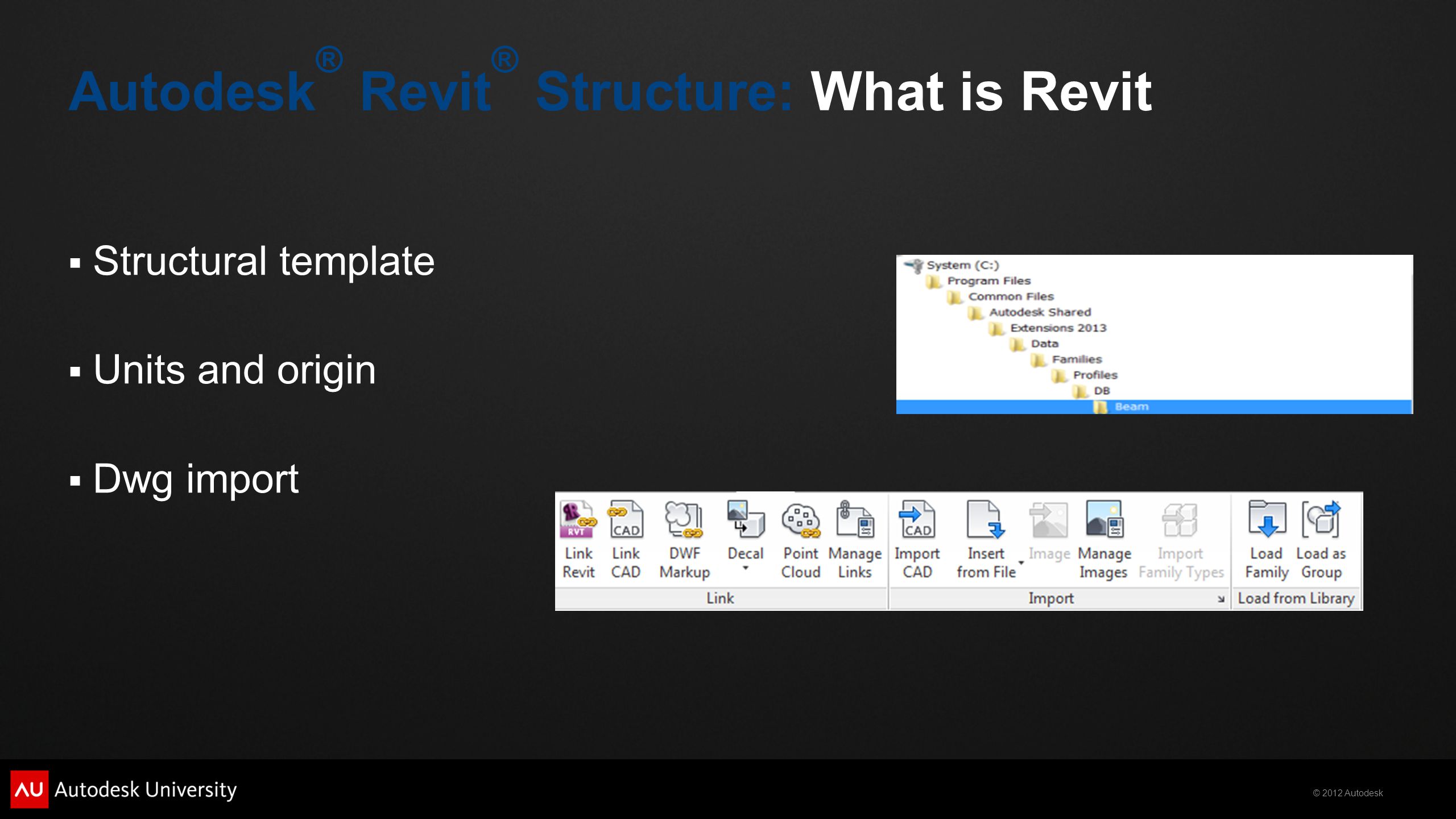Open Manage Images
This screenshot has height=819, width=1456.
click(1104, 539)
